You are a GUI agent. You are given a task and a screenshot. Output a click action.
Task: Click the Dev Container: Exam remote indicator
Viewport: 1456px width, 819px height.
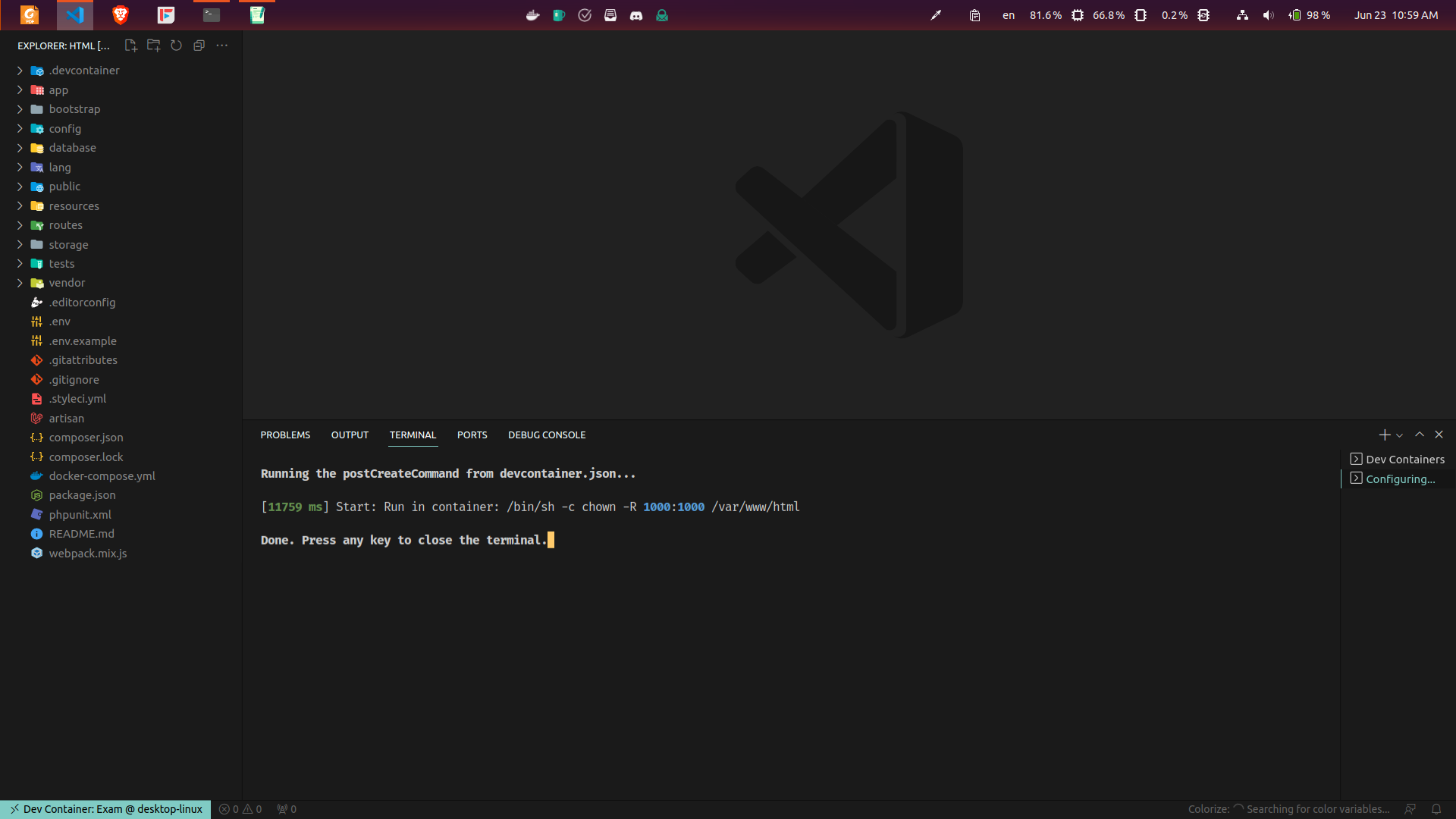point(105,809)
